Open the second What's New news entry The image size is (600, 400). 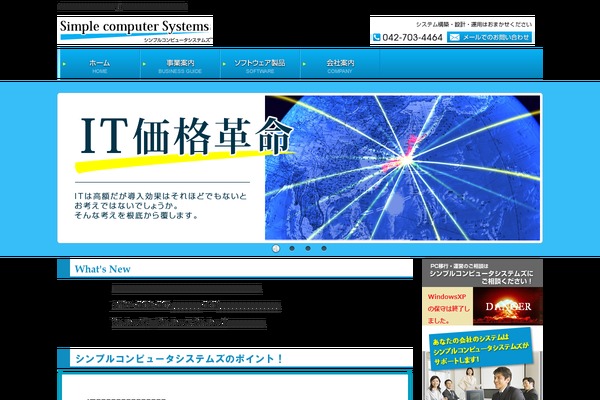[x=196, y=306]
